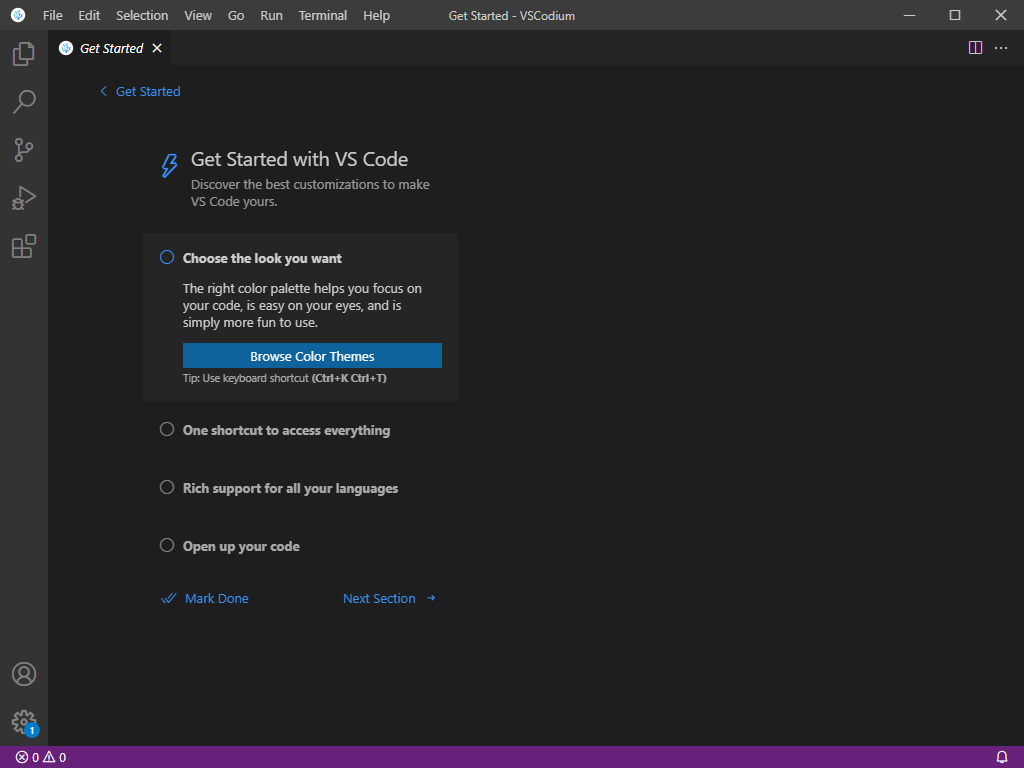Open the Go menu

point(236,15)
